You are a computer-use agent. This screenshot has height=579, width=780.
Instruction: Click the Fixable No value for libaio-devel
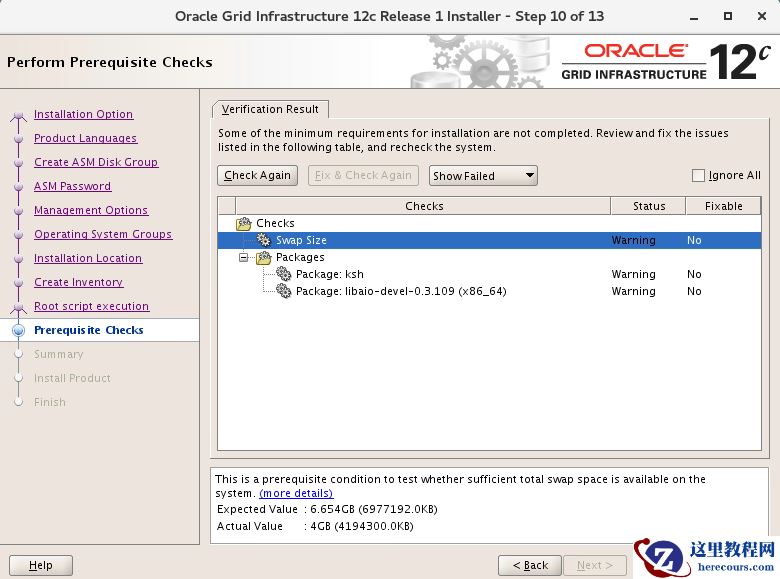click(694, 291)
